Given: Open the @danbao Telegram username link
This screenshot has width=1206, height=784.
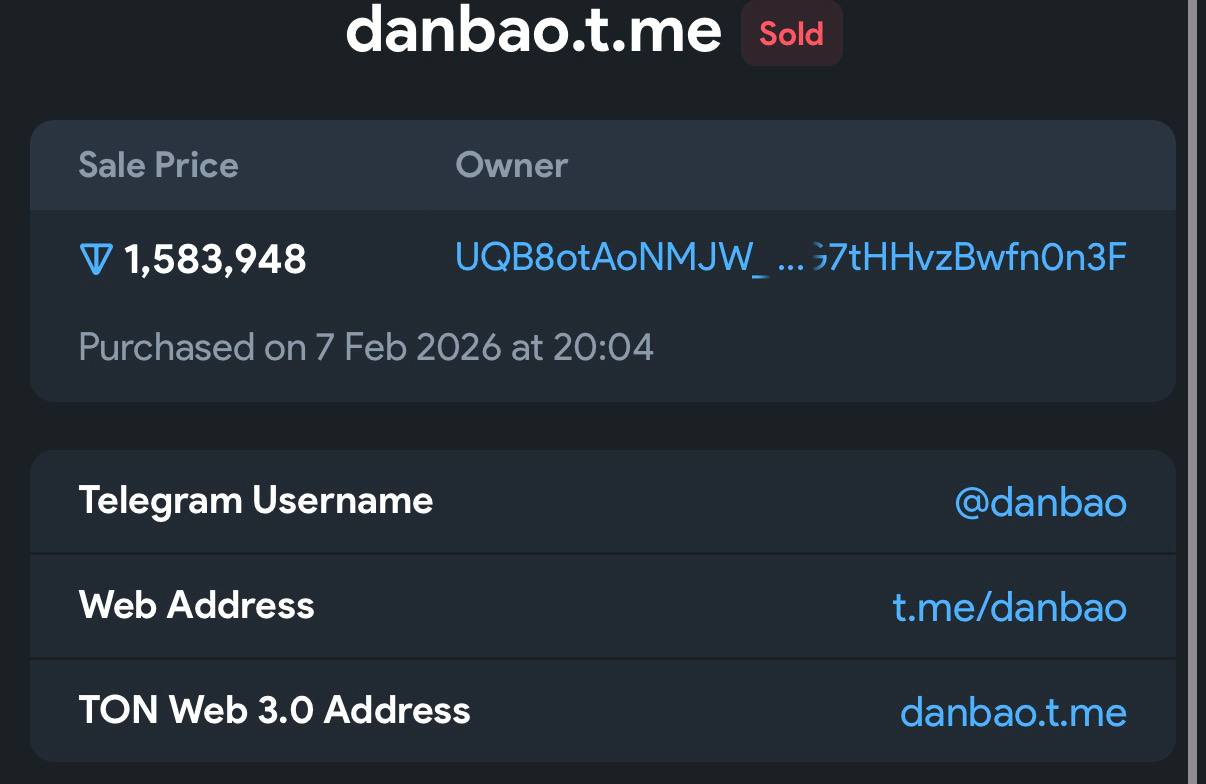Looking at the screenshot, I should [1040, 502].
